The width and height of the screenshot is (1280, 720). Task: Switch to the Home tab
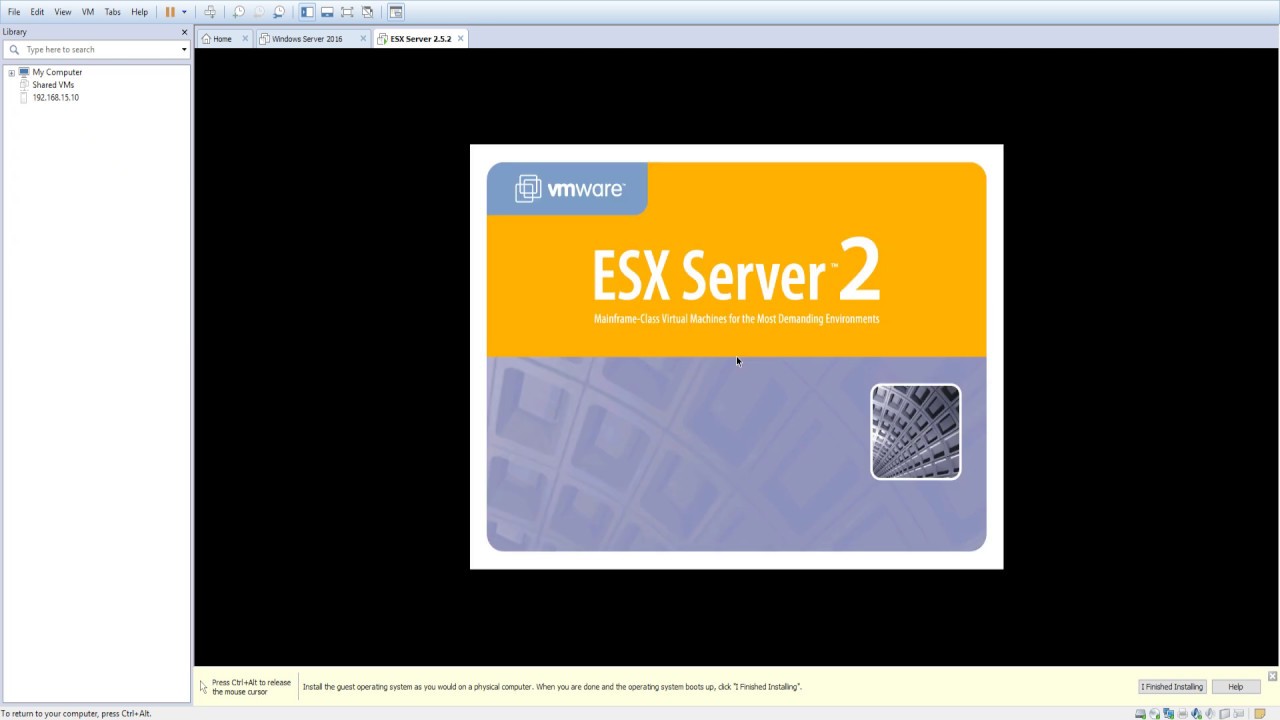tap(222, 39)
